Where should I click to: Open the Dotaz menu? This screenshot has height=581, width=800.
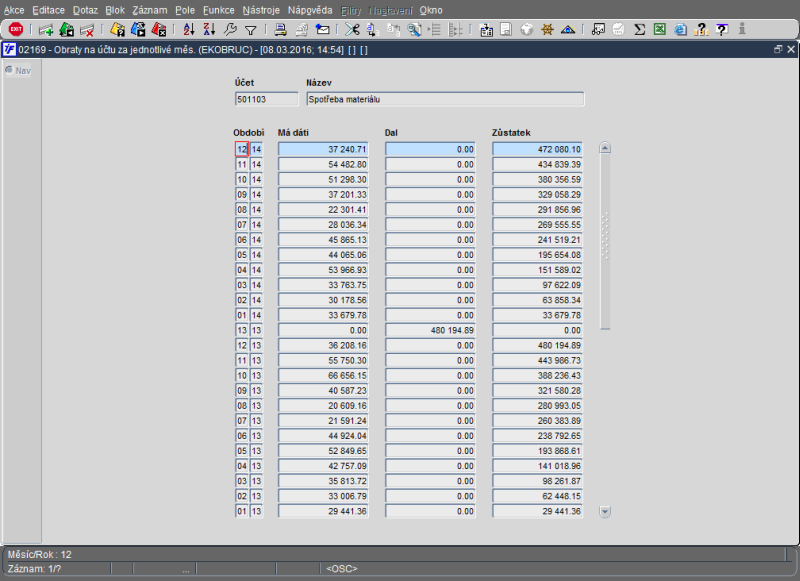click(x=85, y=9)
